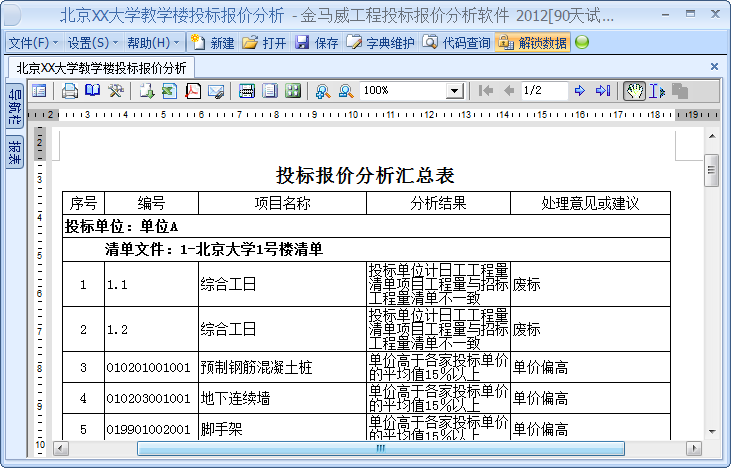
Task: Toggle the multi-page thumbnail view
Action: (293, 91)
